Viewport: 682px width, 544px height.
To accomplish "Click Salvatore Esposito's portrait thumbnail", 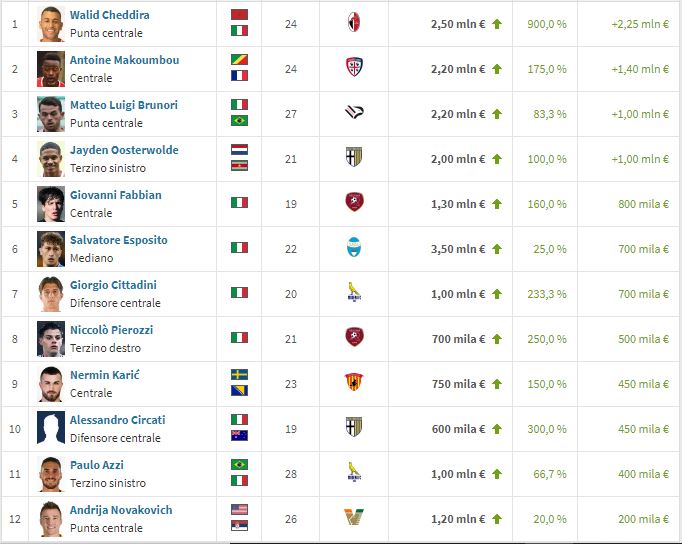I will coord(51,248).
